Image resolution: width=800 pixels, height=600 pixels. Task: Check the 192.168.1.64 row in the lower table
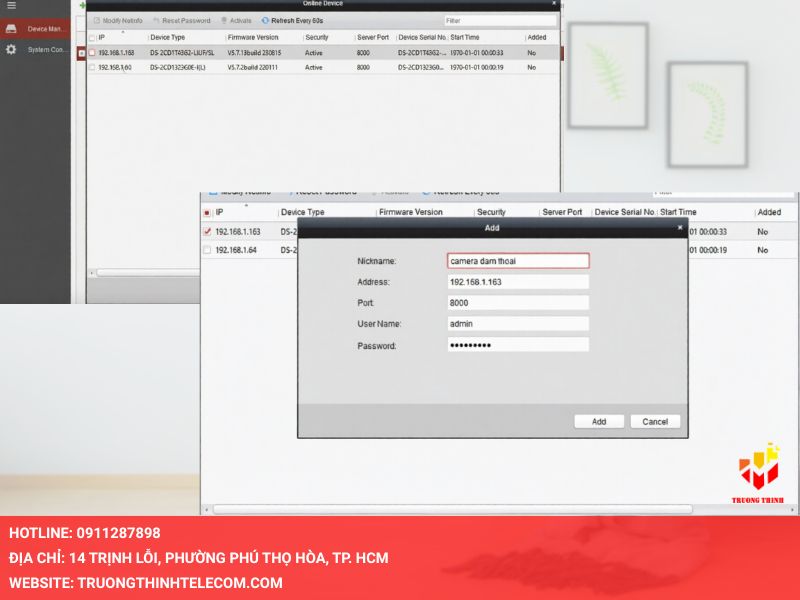tap(207, 250)
